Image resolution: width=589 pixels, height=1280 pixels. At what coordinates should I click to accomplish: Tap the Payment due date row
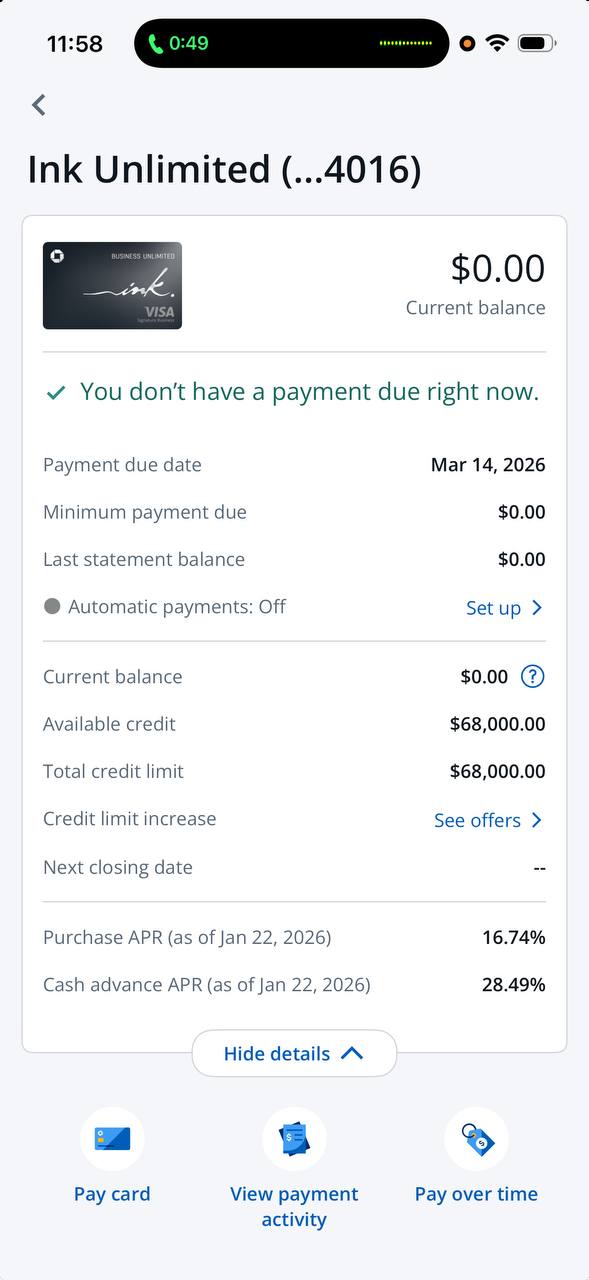pyautogui.click(x=294, y=464)
